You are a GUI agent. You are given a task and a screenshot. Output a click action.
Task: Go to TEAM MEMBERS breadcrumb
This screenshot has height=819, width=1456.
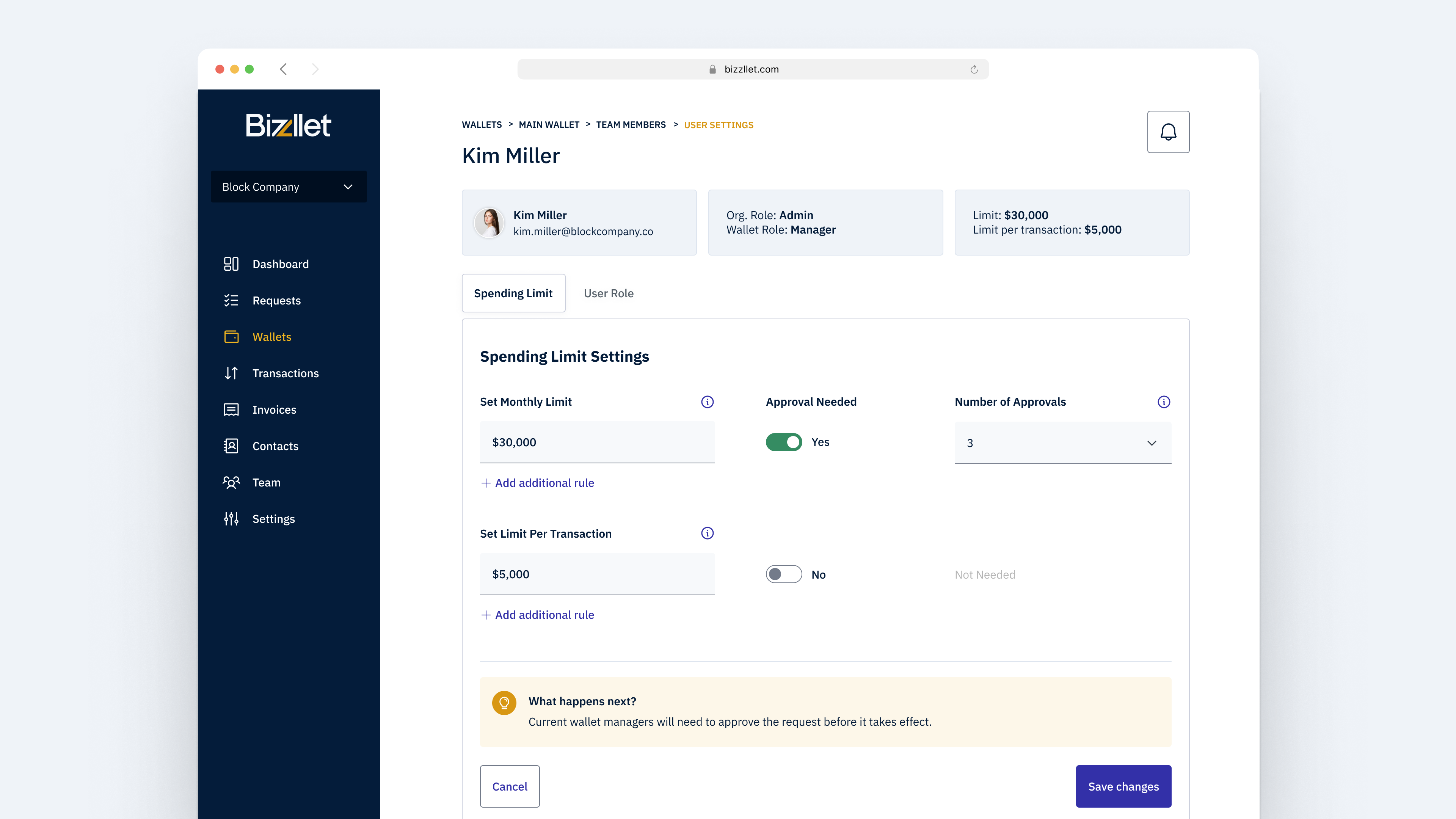tap(631, 124)
